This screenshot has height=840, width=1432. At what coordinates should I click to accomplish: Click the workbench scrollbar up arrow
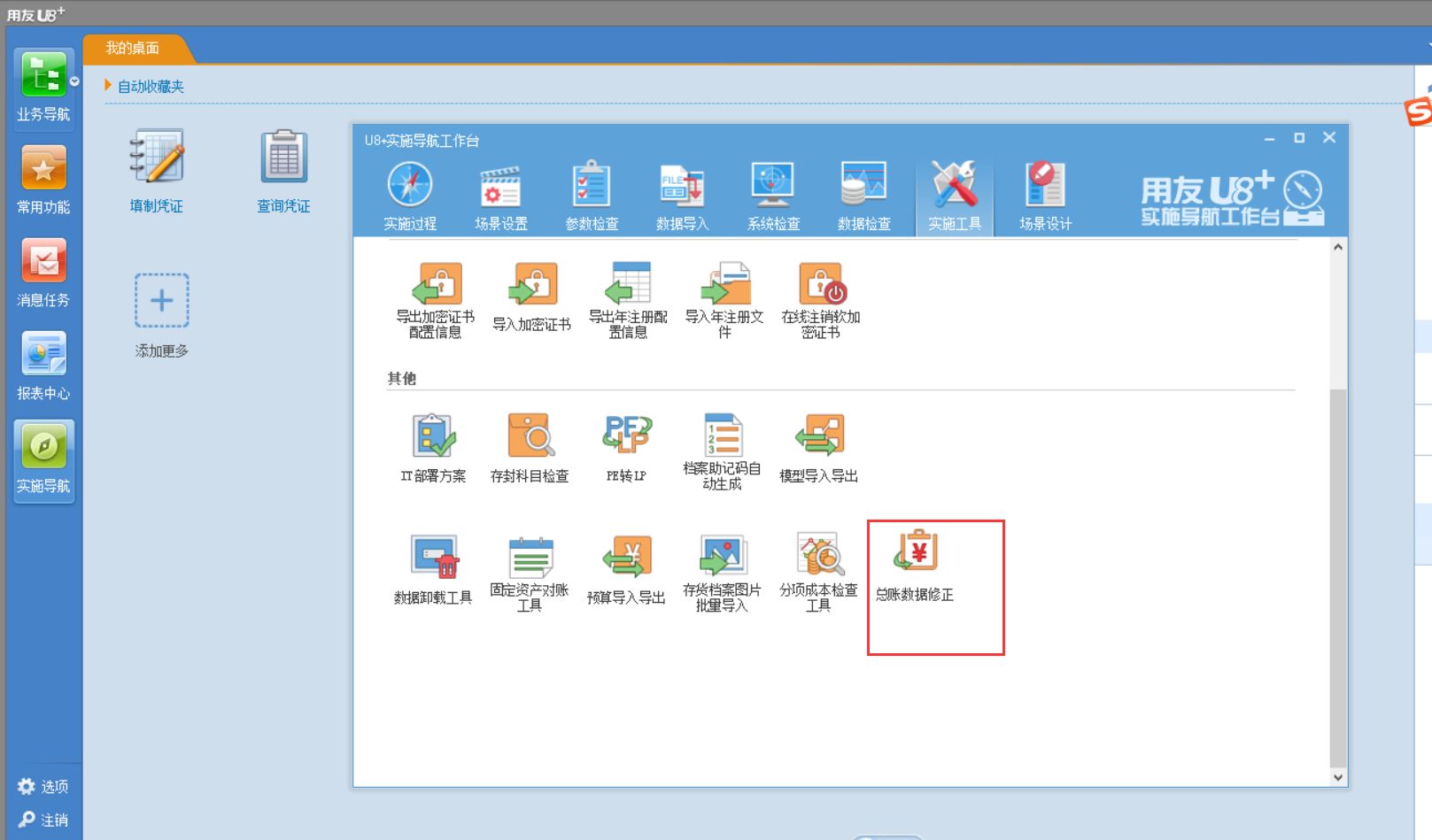[x=1338, y=247]
